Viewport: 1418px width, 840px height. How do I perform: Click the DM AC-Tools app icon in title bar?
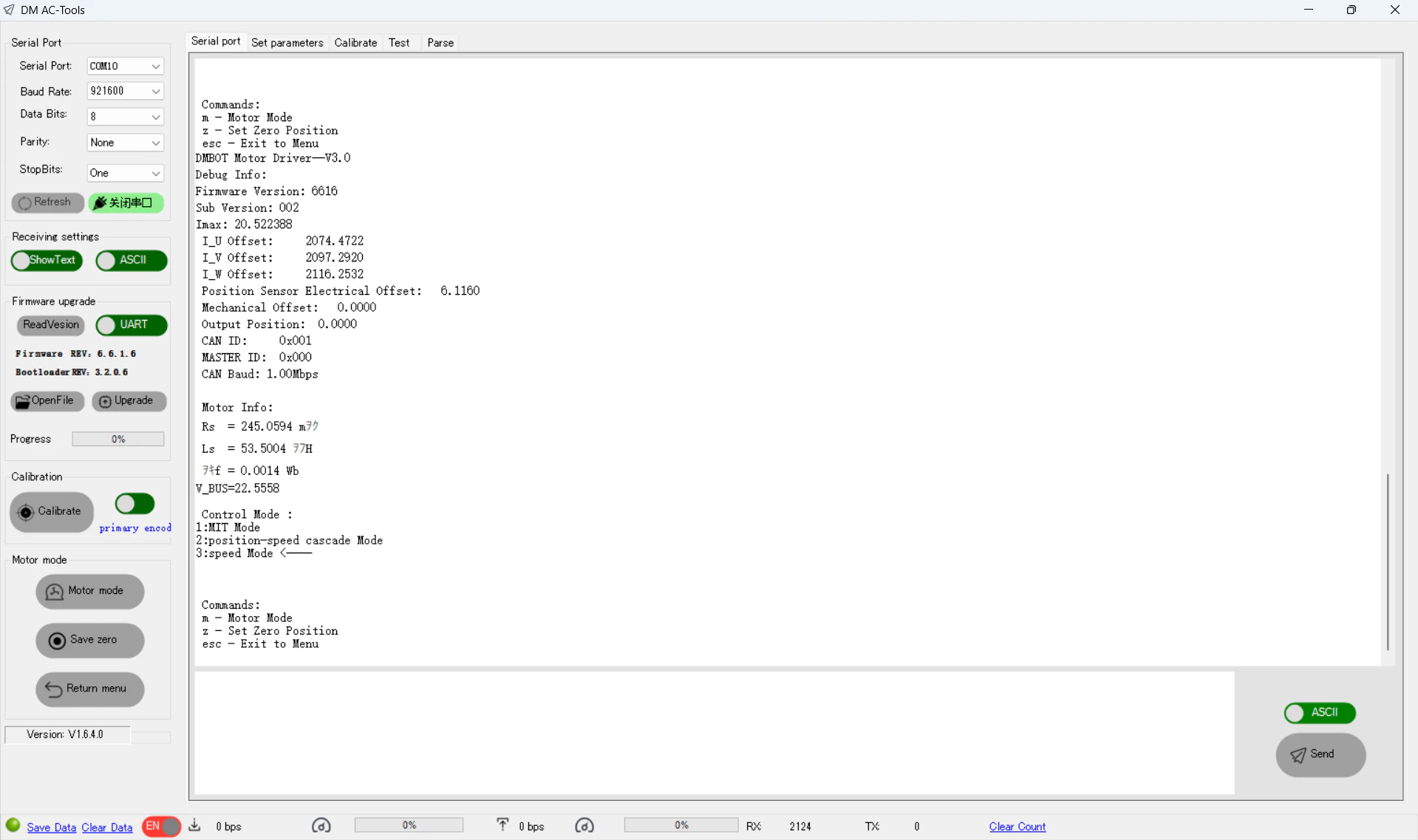pos(9,10)
